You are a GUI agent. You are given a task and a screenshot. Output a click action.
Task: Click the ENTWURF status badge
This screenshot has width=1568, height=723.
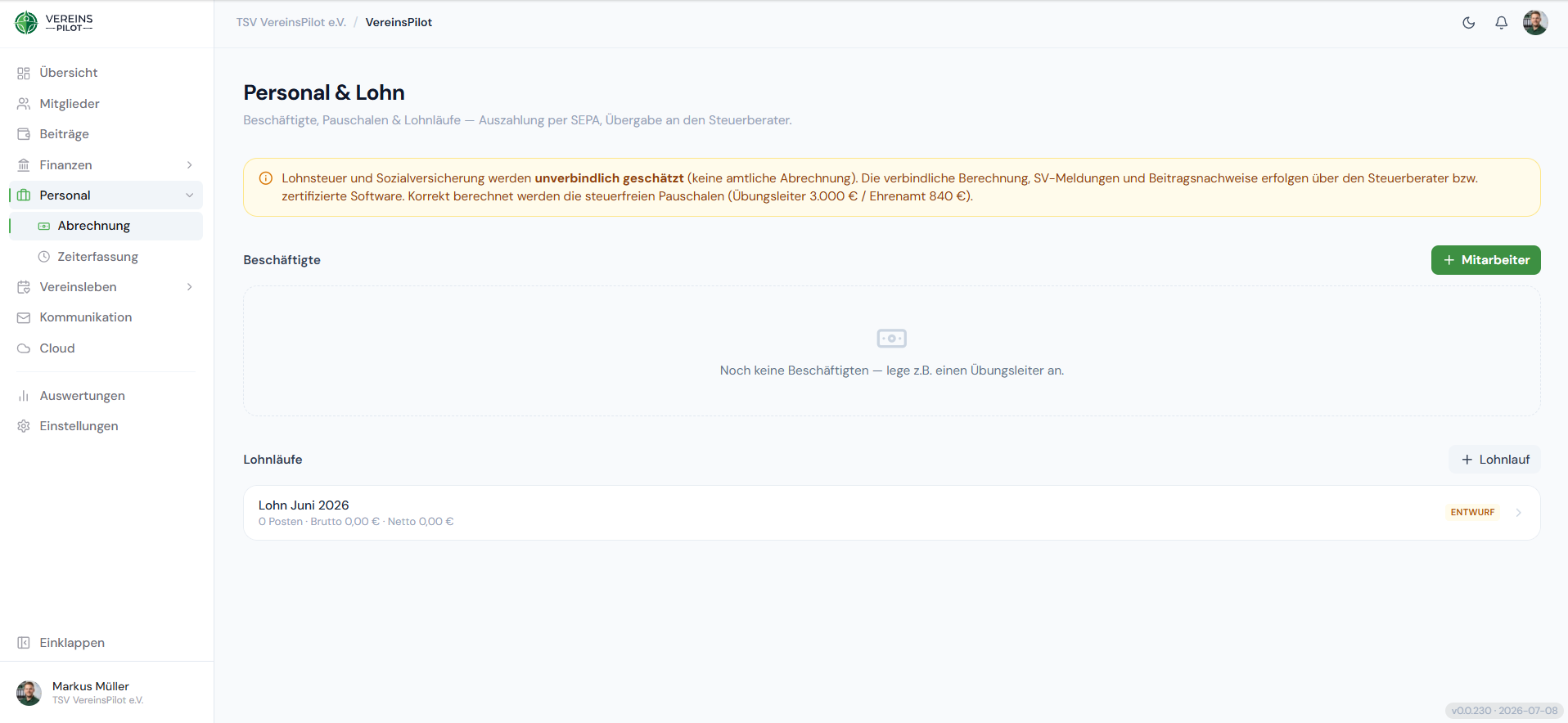point(1472,513)
